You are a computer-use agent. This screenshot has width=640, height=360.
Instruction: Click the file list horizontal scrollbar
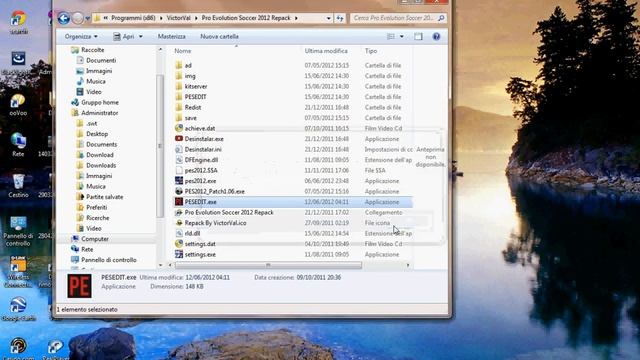(268, 265)
